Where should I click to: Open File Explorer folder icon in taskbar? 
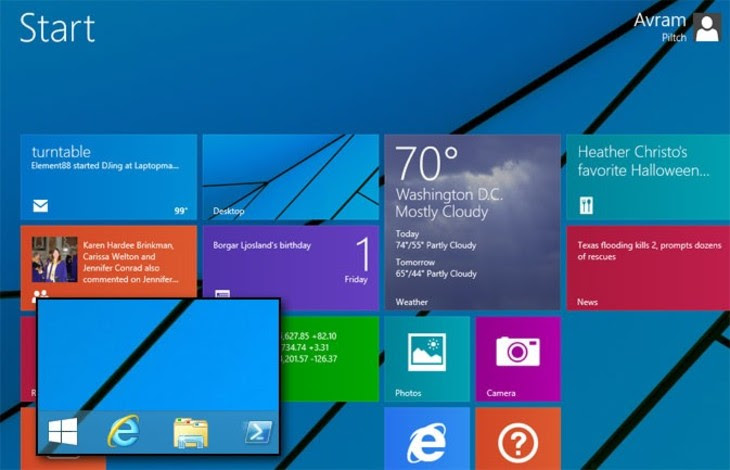click(x=190, y=432)
